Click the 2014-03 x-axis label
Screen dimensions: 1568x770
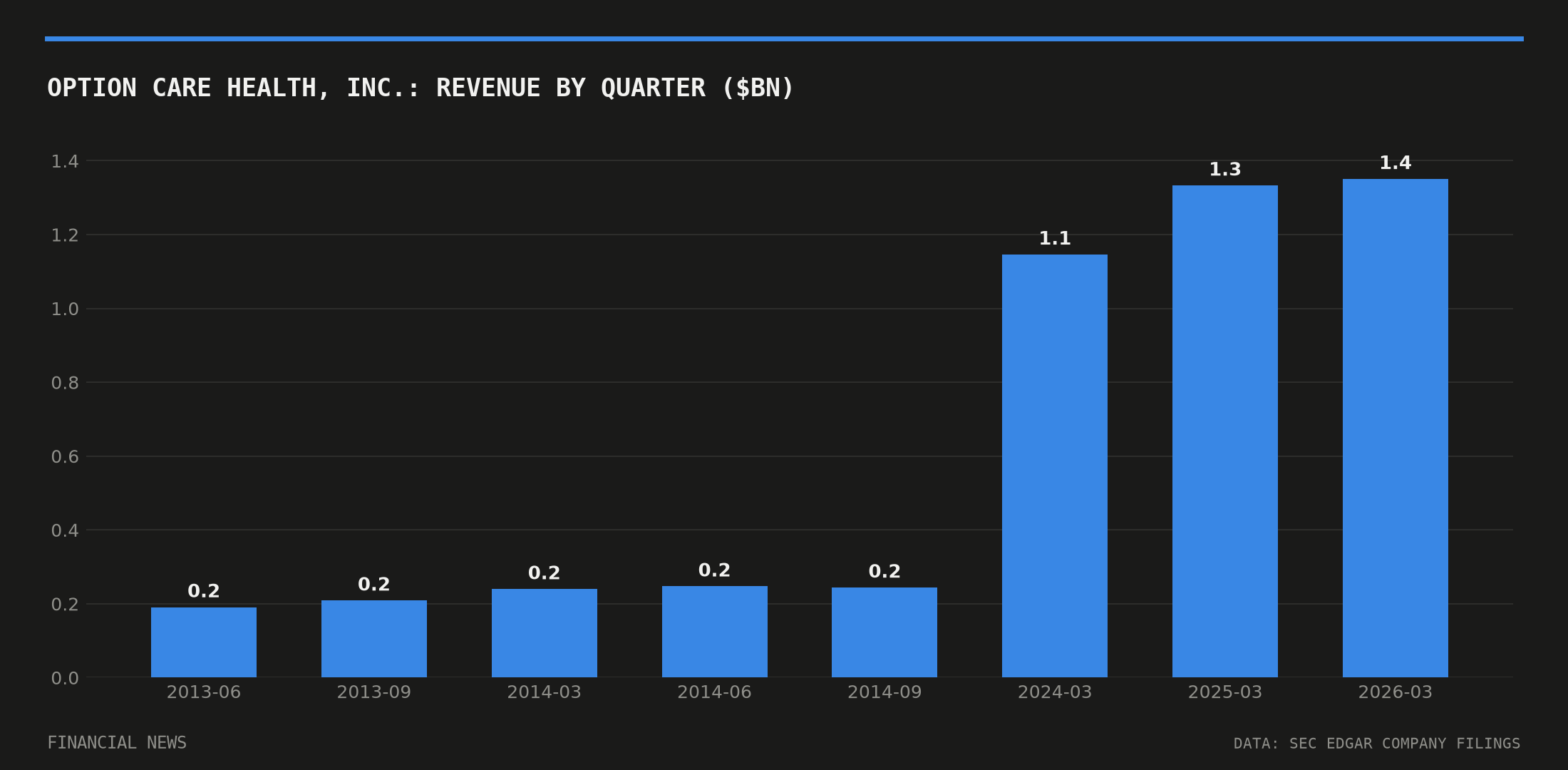pyautogui.click(x=545, y=692)
